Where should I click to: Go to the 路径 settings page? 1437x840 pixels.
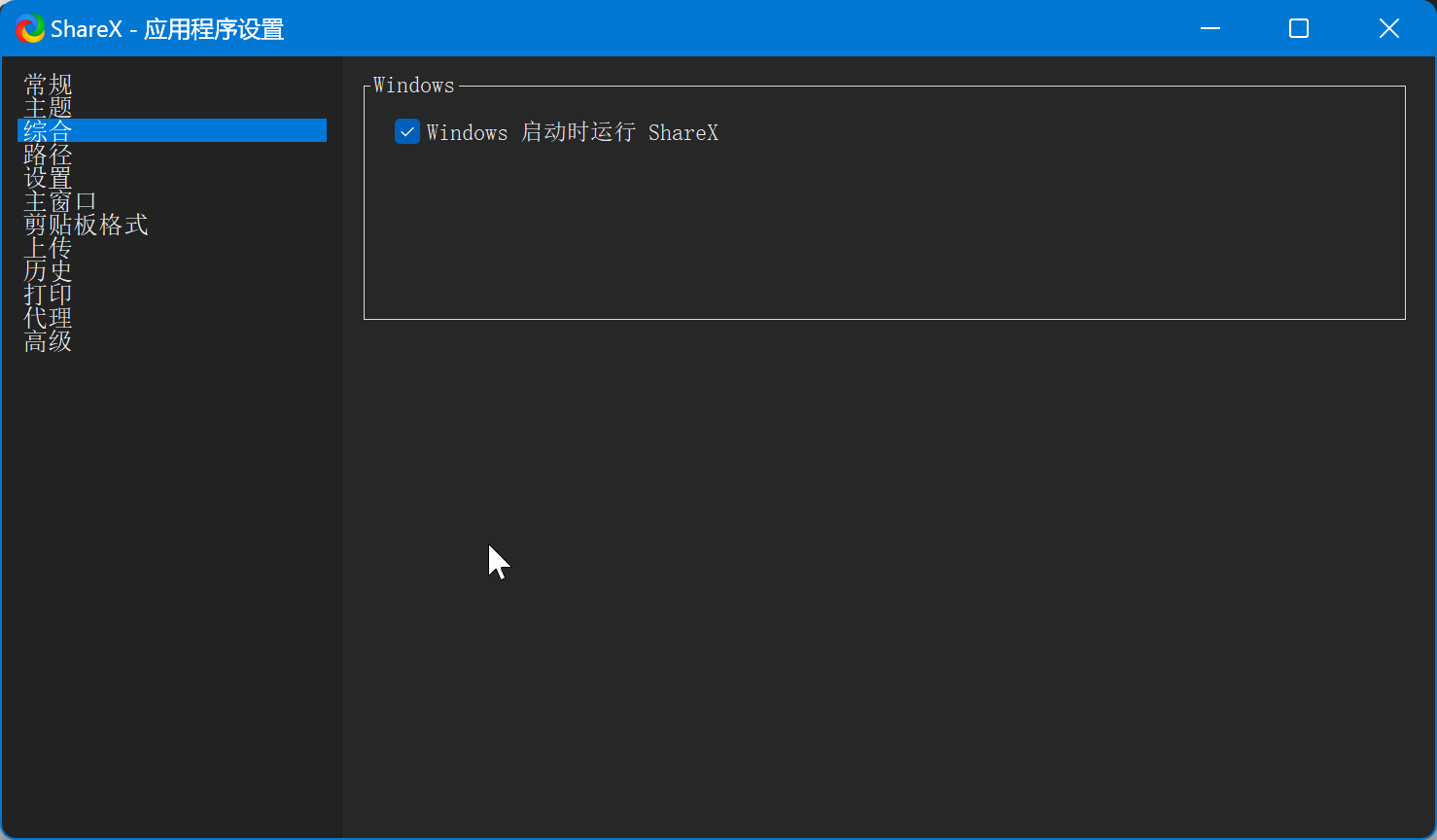48,155
